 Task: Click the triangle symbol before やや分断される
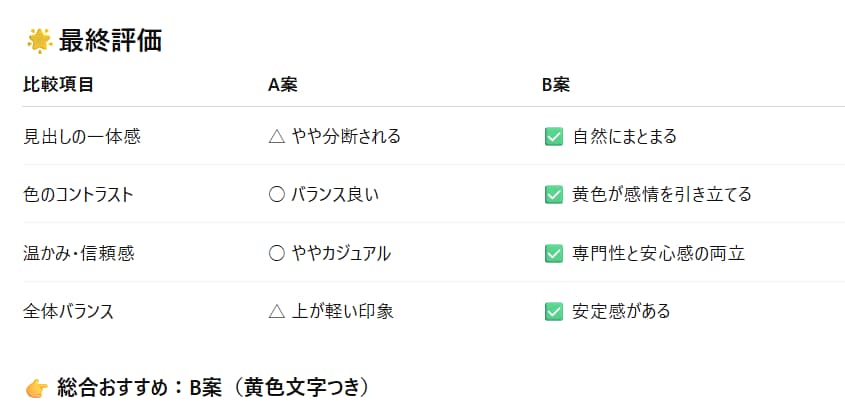[x=278, y=136]
